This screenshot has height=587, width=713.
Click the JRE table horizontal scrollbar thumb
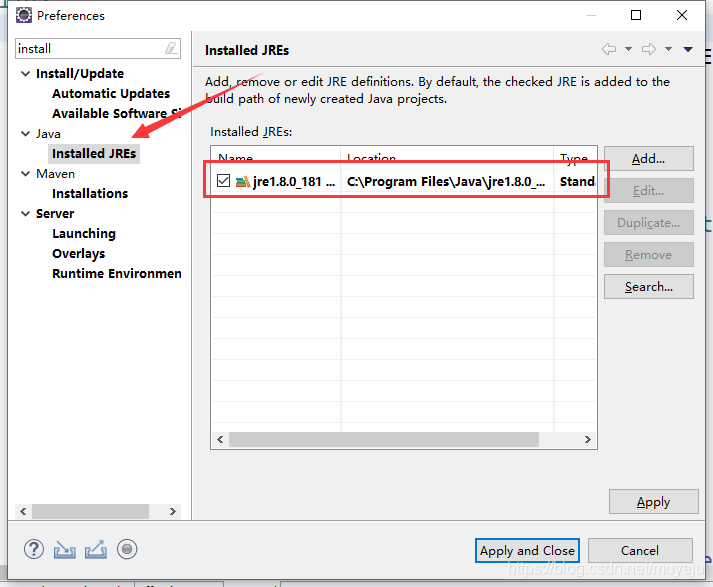pos(384,439)
